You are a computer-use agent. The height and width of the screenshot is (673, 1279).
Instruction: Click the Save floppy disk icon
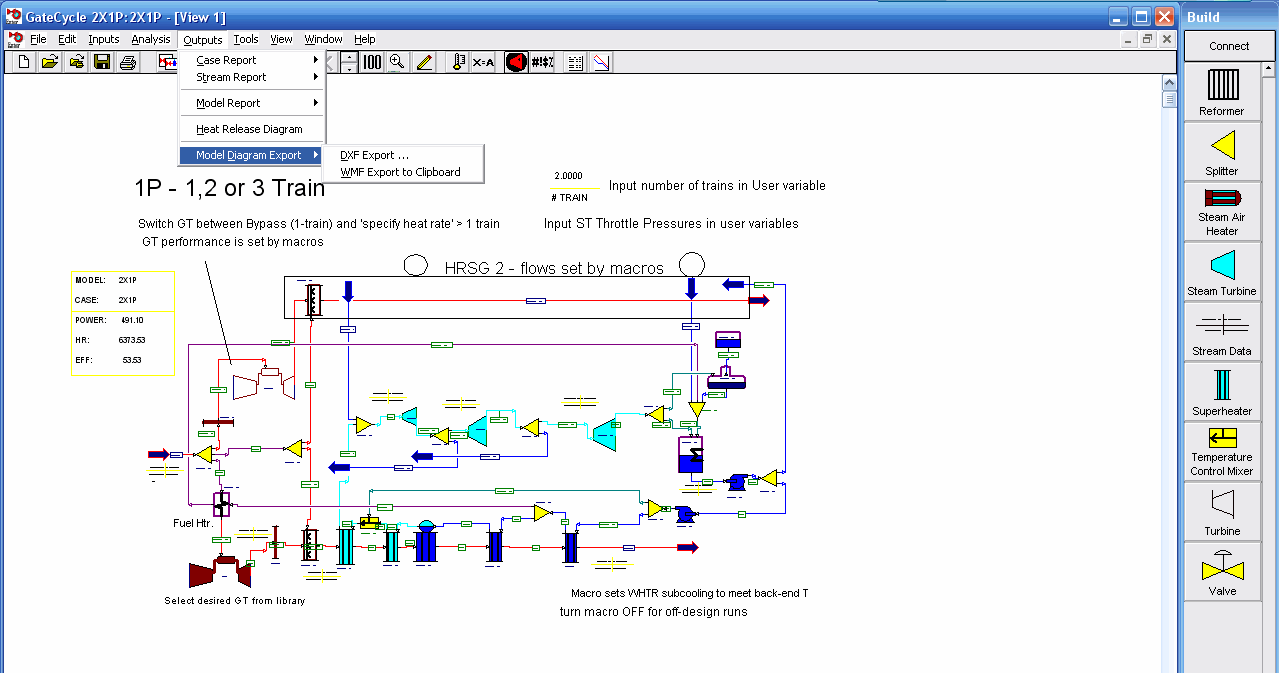[x=102, y=62]
